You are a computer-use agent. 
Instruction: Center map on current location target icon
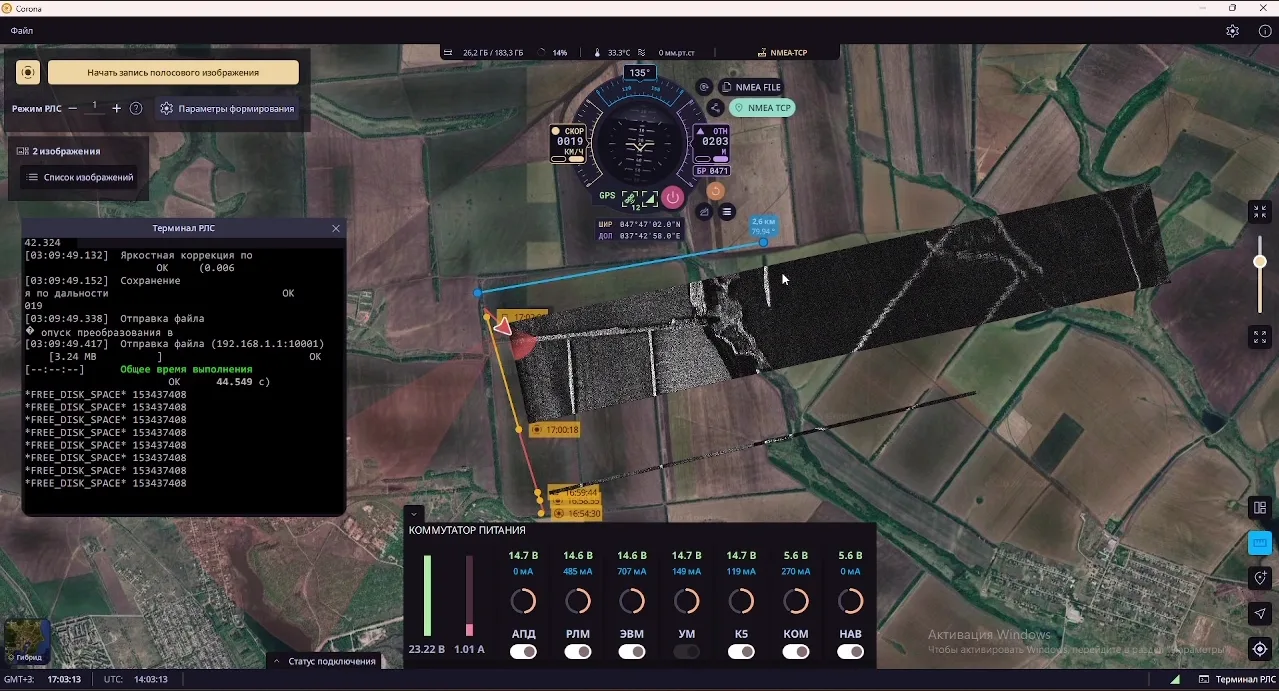[1260, 649]
